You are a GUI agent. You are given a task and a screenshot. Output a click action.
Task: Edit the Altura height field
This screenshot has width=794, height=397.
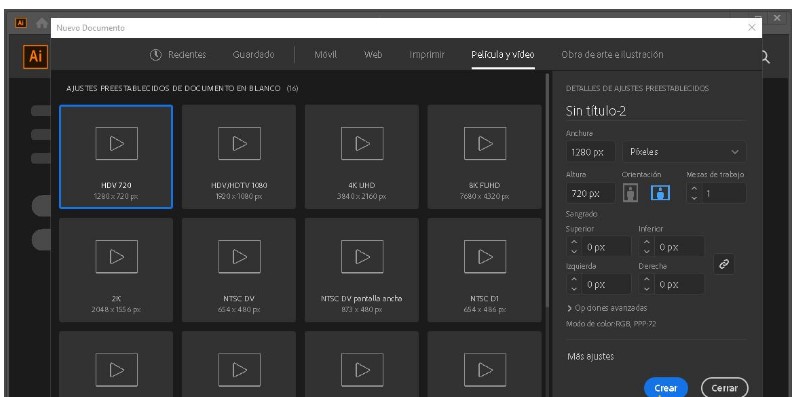(x=590, y=193)
